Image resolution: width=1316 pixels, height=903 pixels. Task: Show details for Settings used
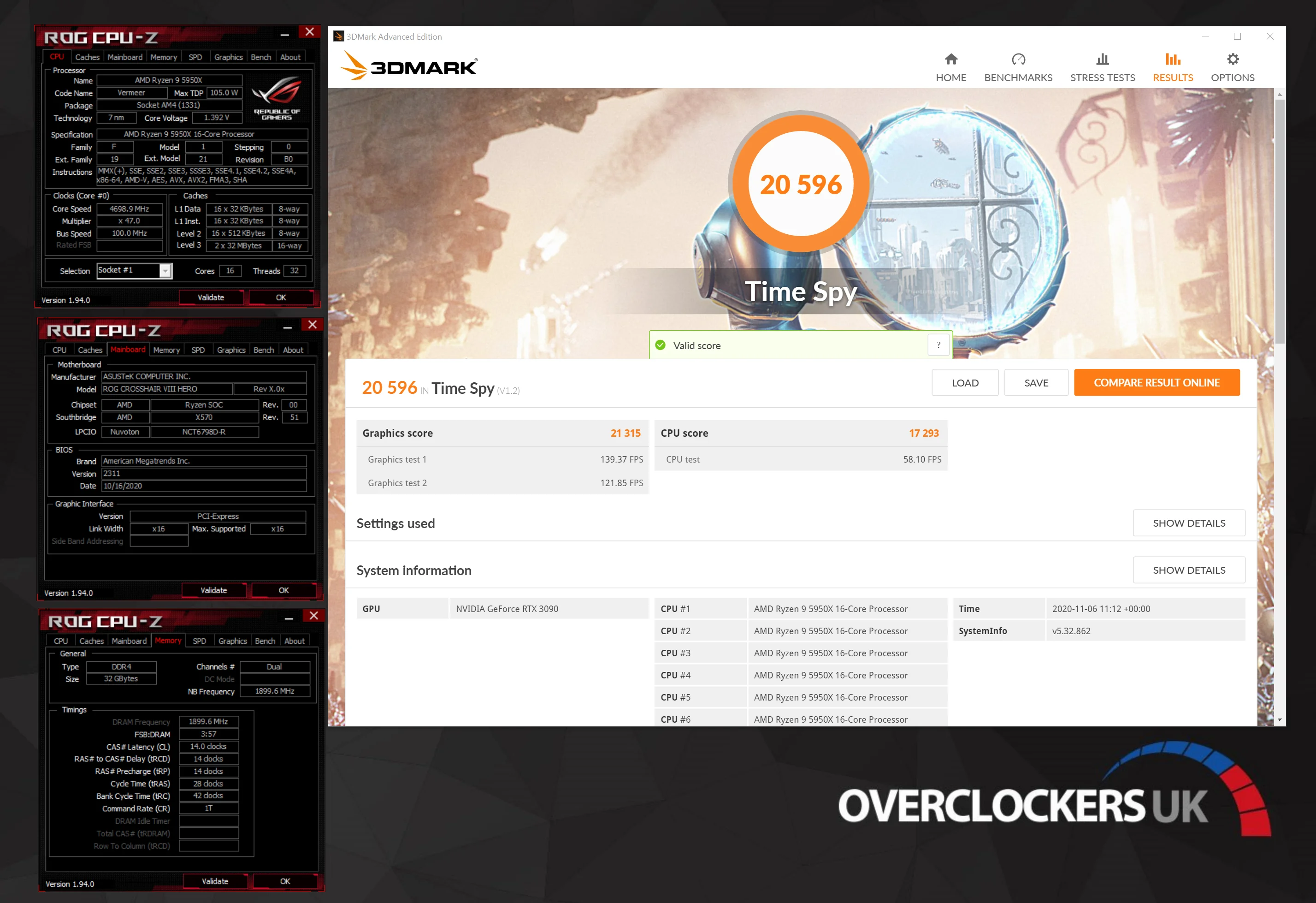(x=1189, y=523)
